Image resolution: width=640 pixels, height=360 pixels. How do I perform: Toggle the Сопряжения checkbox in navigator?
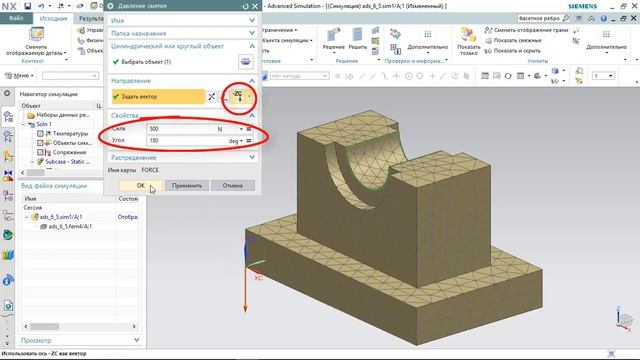pyautogui.click(x=40, y=152)
